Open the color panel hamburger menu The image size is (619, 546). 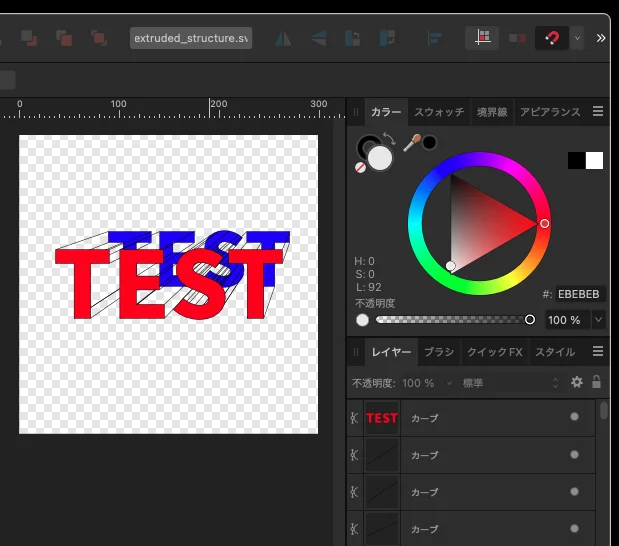pyautogui.click(x=598, y=111)
